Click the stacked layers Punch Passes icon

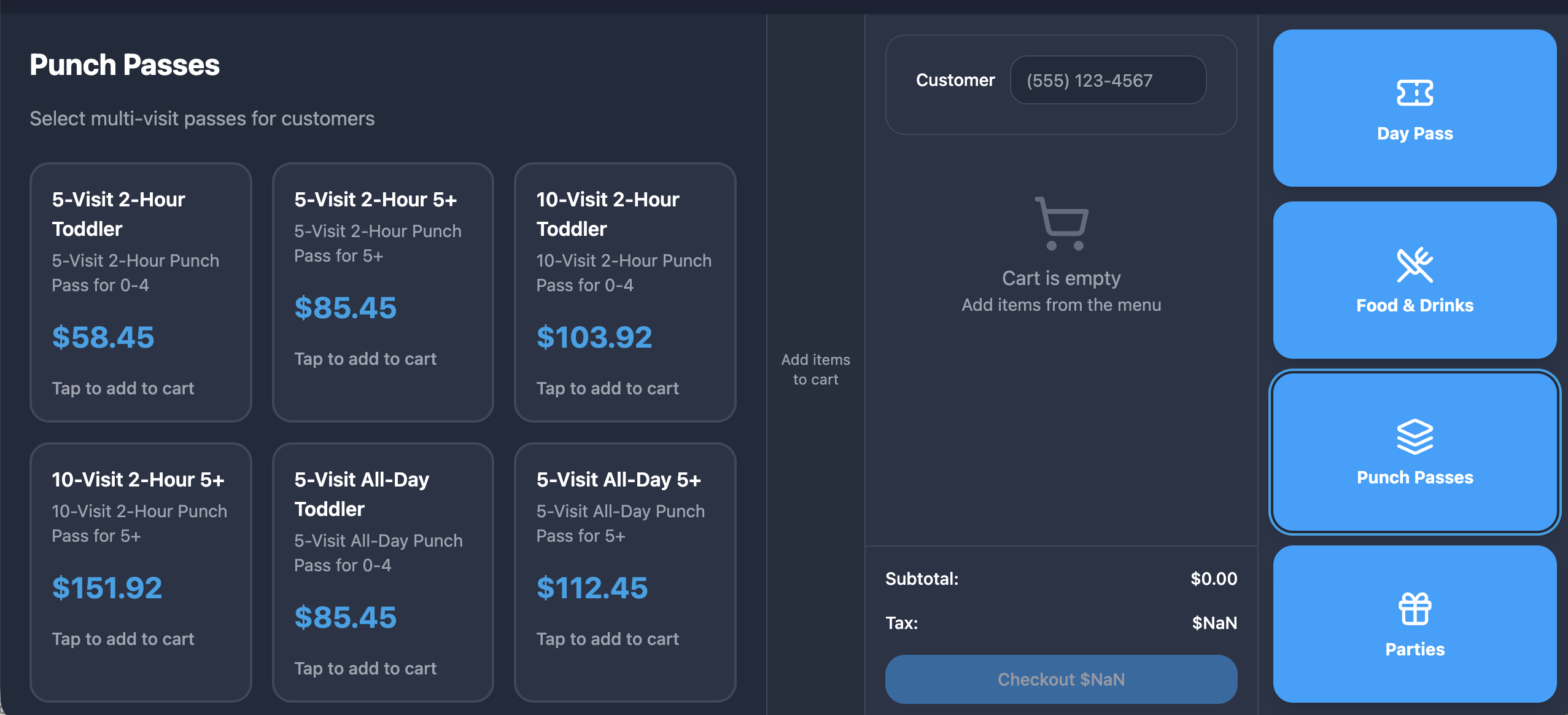click(1415, 437)
